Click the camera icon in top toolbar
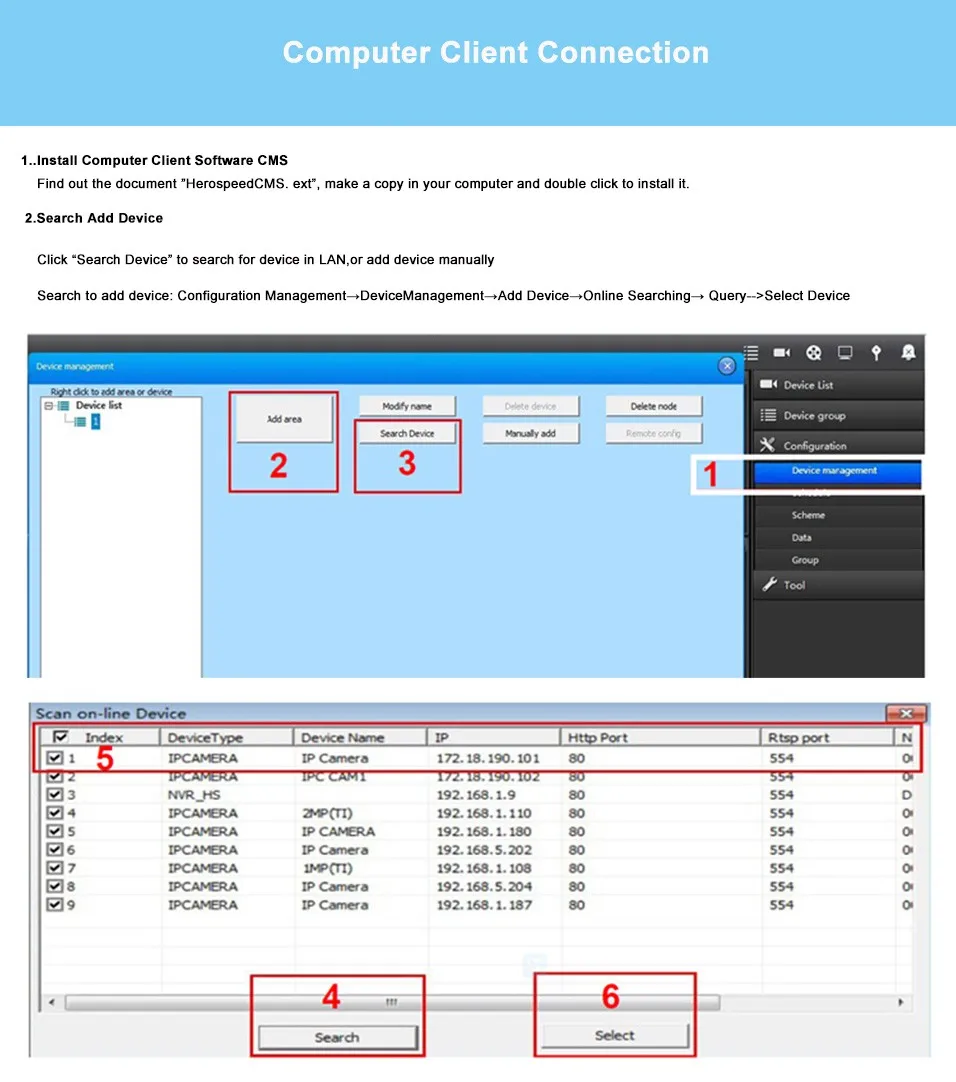The height and width of the screenshot is (1082, 956). [x=781, y=353]
